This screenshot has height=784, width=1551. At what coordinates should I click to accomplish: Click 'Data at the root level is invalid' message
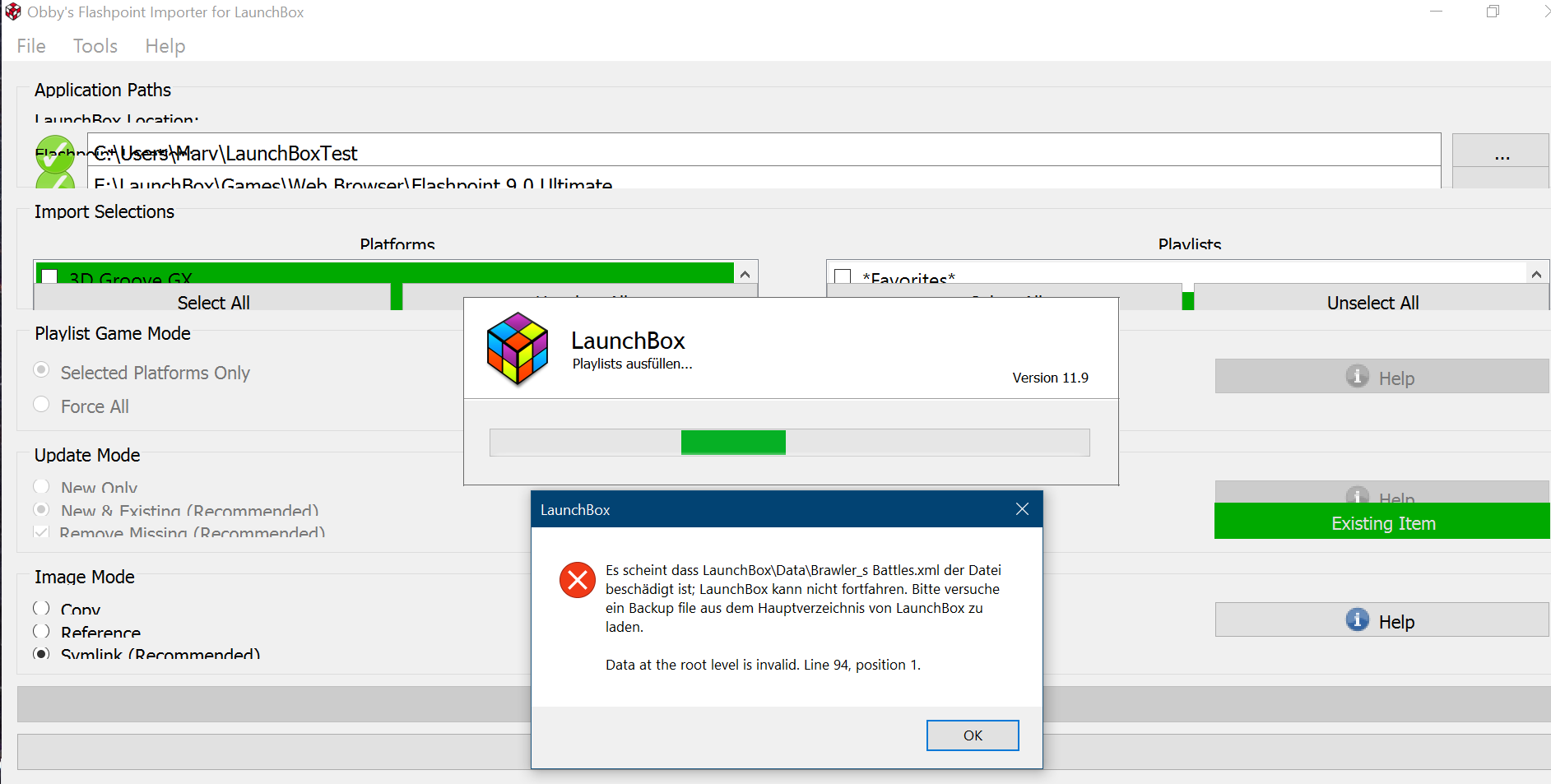click(763, 665)
